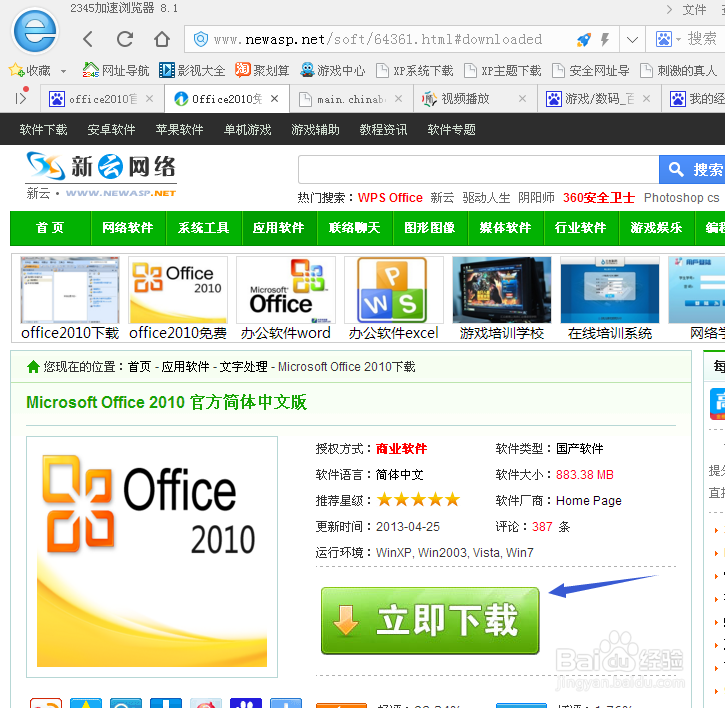The image size is (725, 708).
Task: Open 单机游戏 in top menu
Action: tap(247, 129)
